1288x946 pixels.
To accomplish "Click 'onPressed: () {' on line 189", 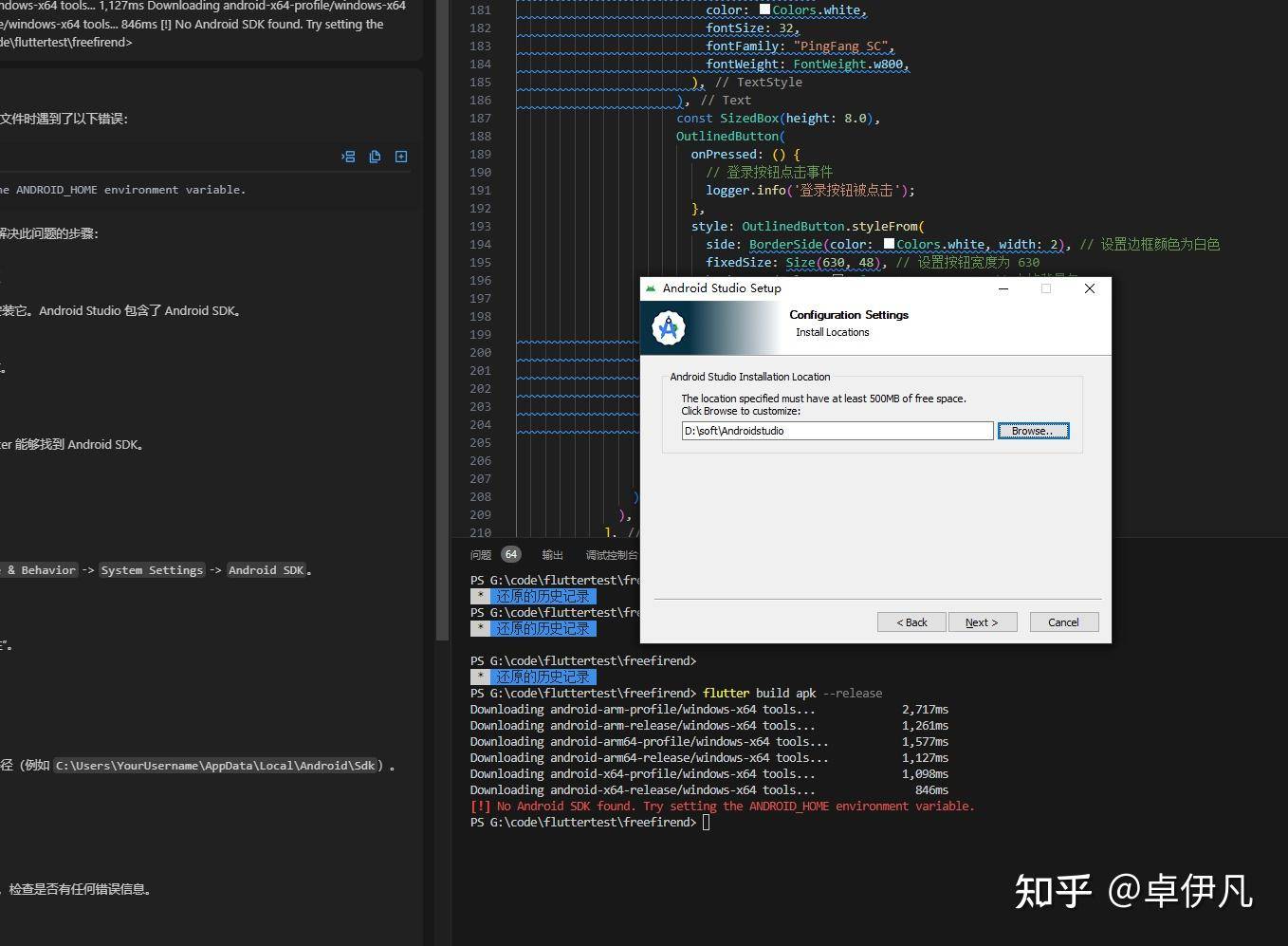I will tap(745, 155).
